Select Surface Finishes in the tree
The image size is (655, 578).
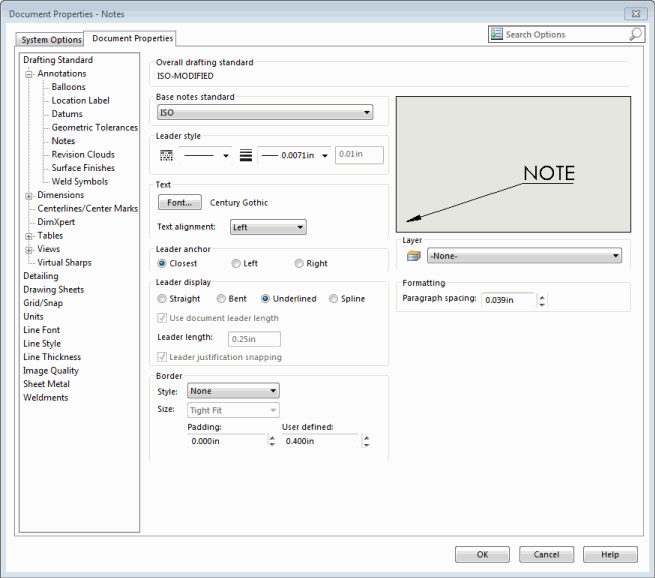coord(83,168)
